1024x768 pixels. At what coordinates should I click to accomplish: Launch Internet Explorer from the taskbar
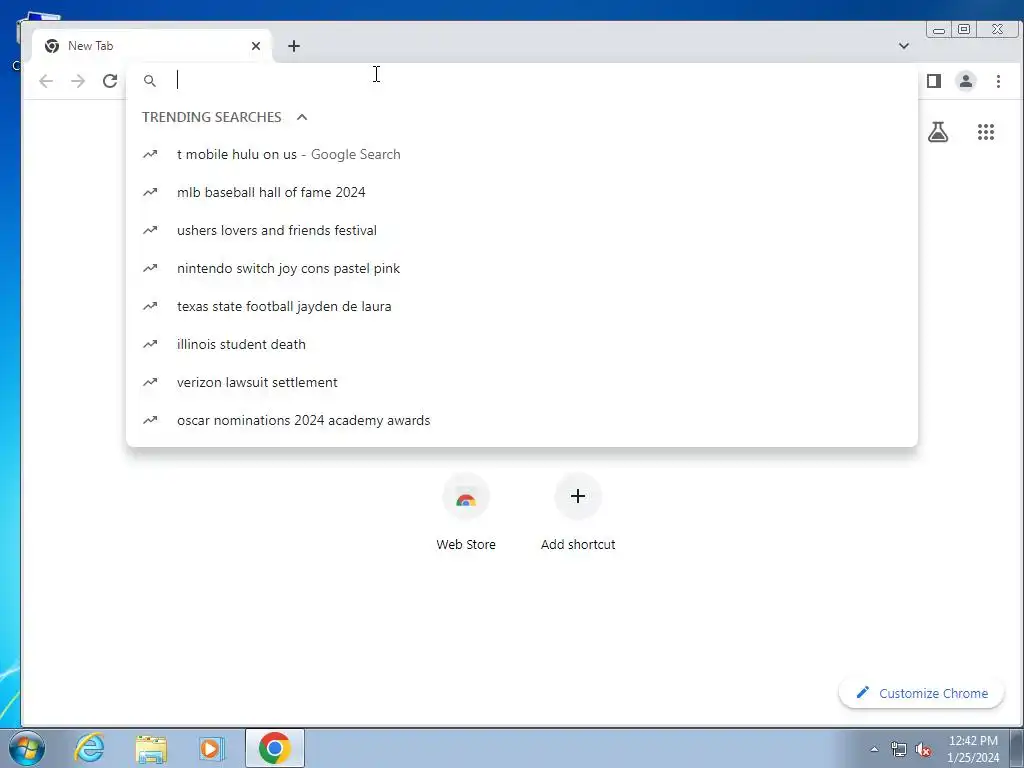pyautogui.click(x=89, y=748)
